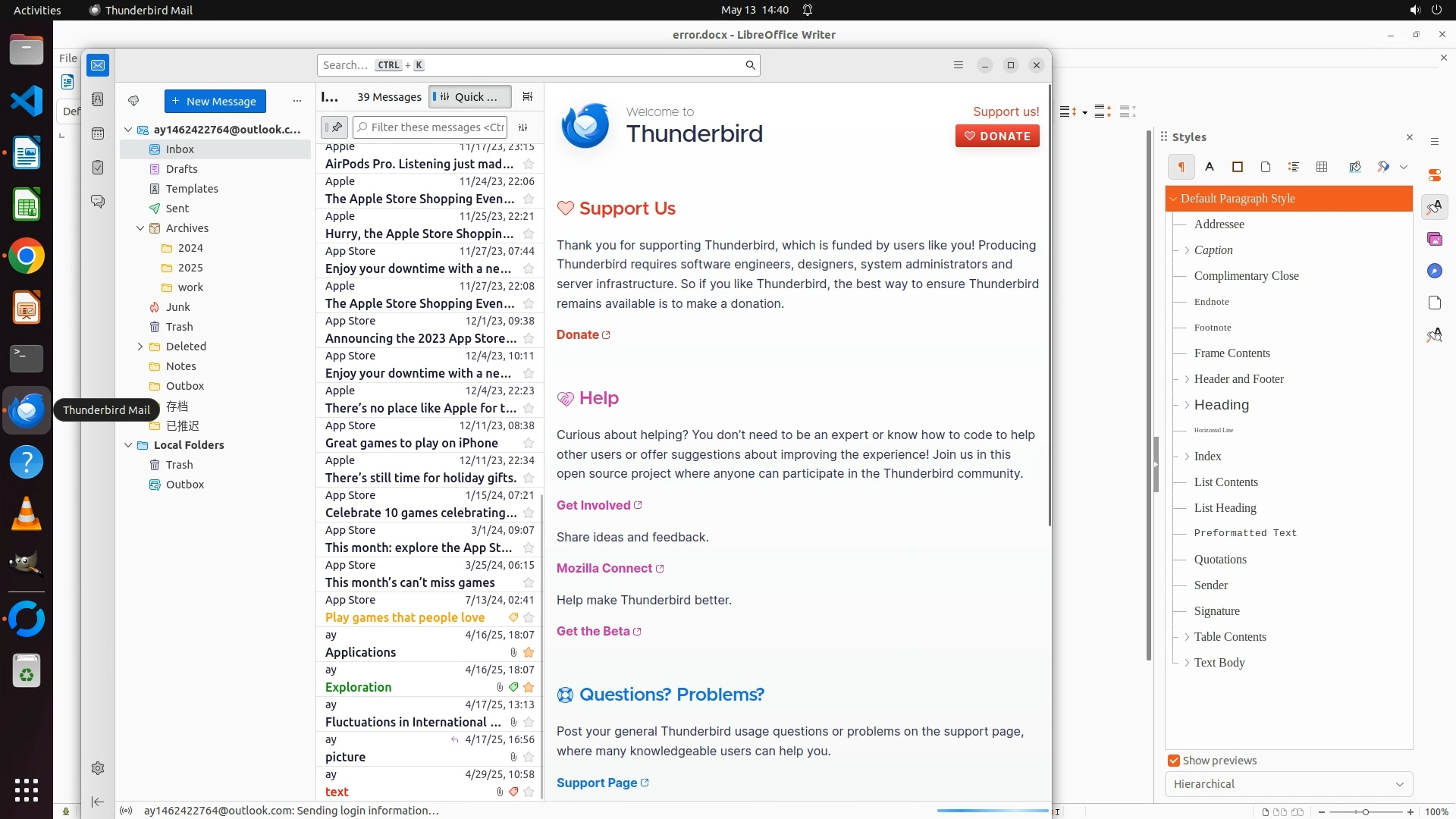1456x819 pixels.
Task: Expand the Deleted folder
Action: click(140, 347)
